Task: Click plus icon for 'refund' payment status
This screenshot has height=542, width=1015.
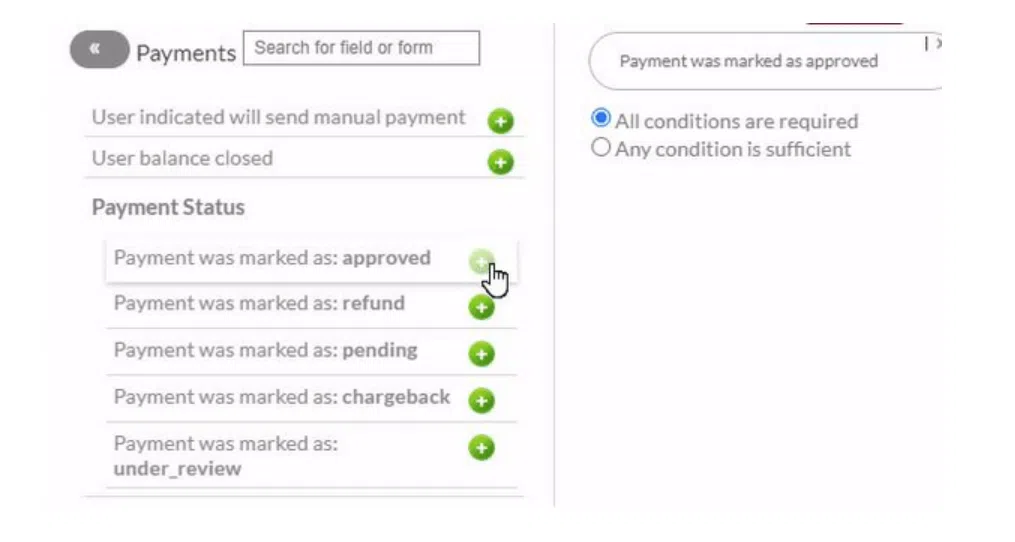Action: 482,307
